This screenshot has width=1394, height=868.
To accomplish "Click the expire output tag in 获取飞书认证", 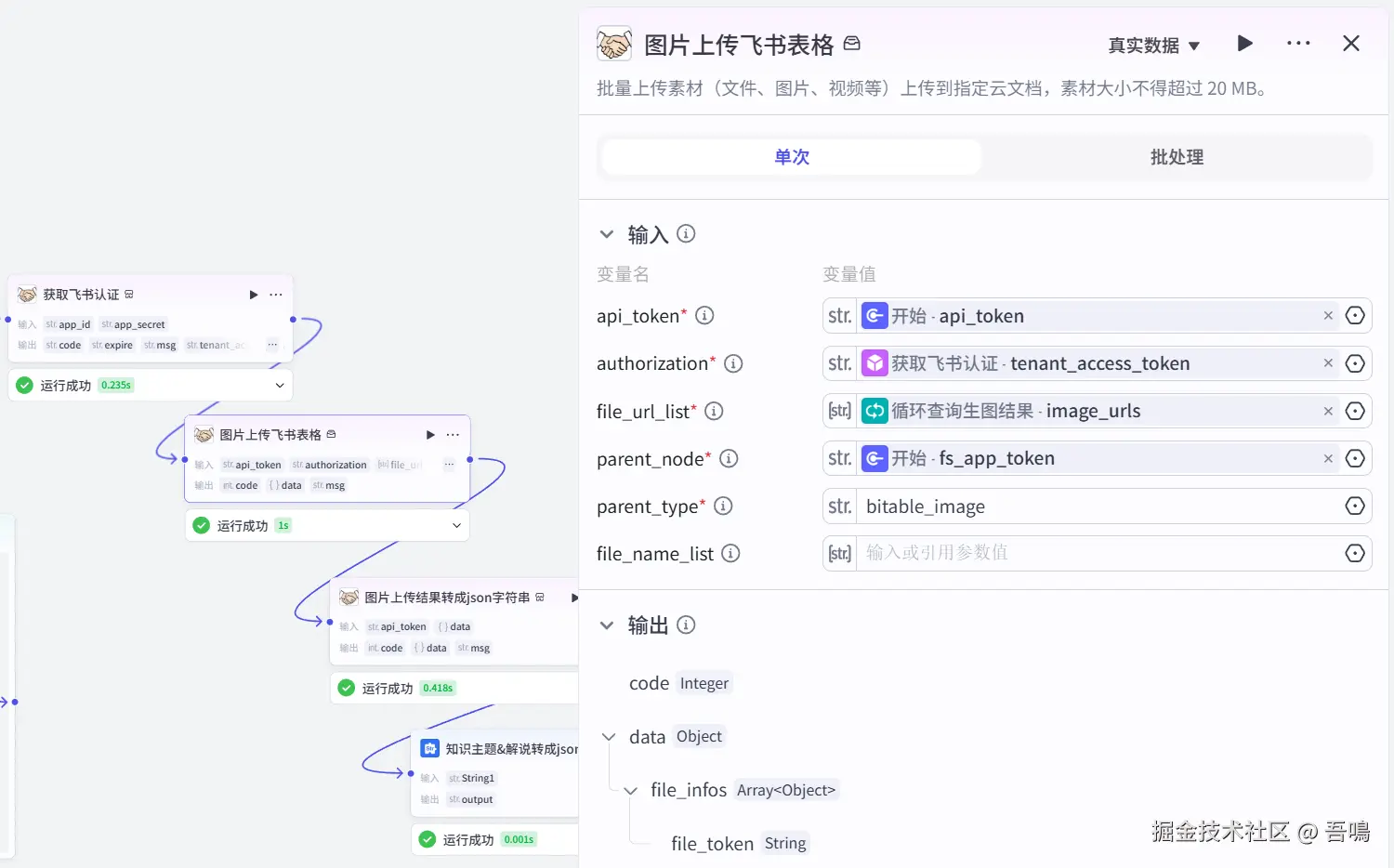I will [x=112, y=345].
